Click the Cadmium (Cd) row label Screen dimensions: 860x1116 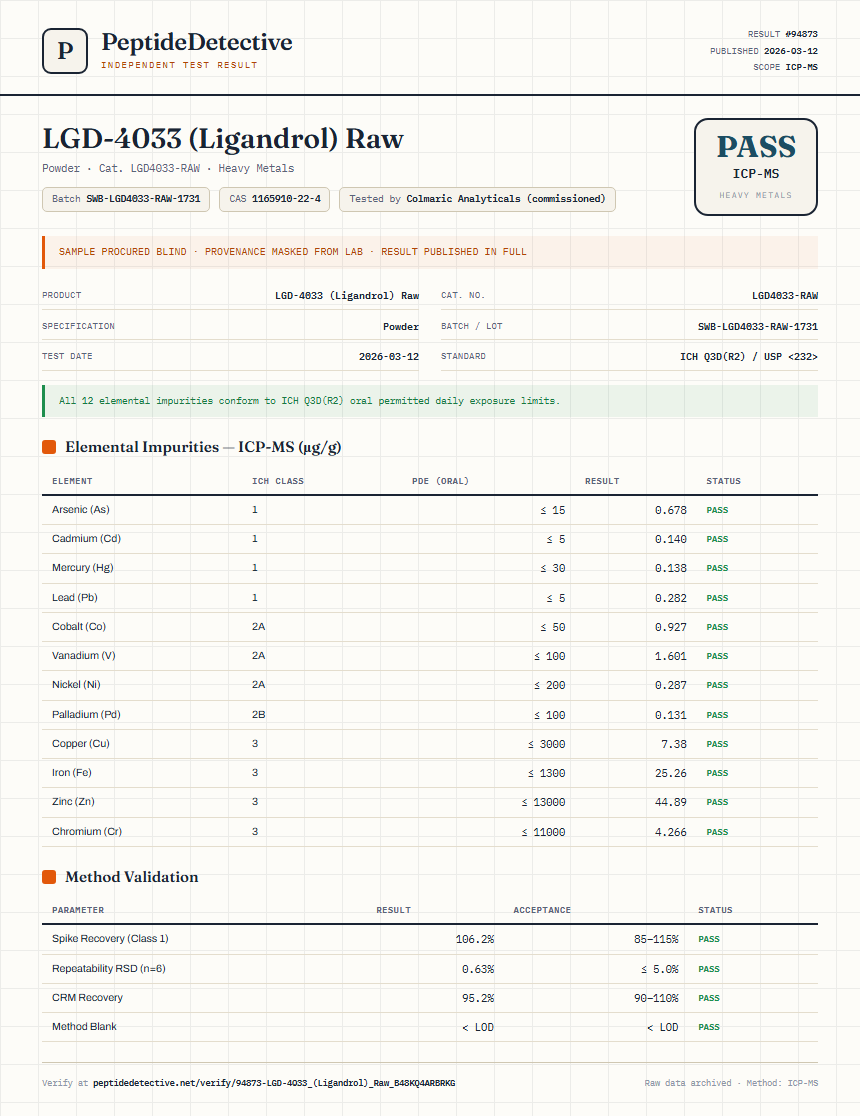pos(86,539)
